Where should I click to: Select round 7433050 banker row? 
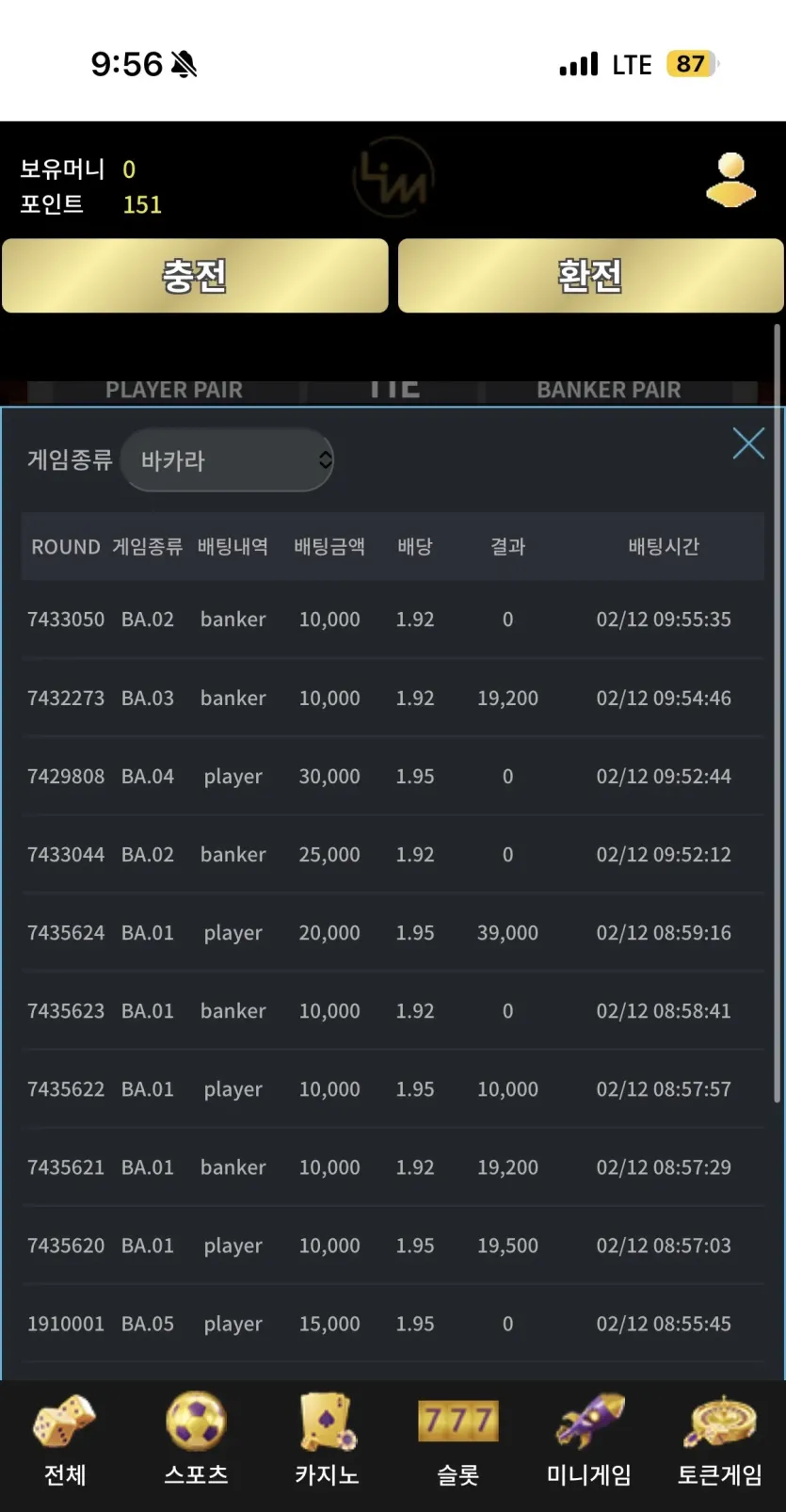tap(393, 619)
